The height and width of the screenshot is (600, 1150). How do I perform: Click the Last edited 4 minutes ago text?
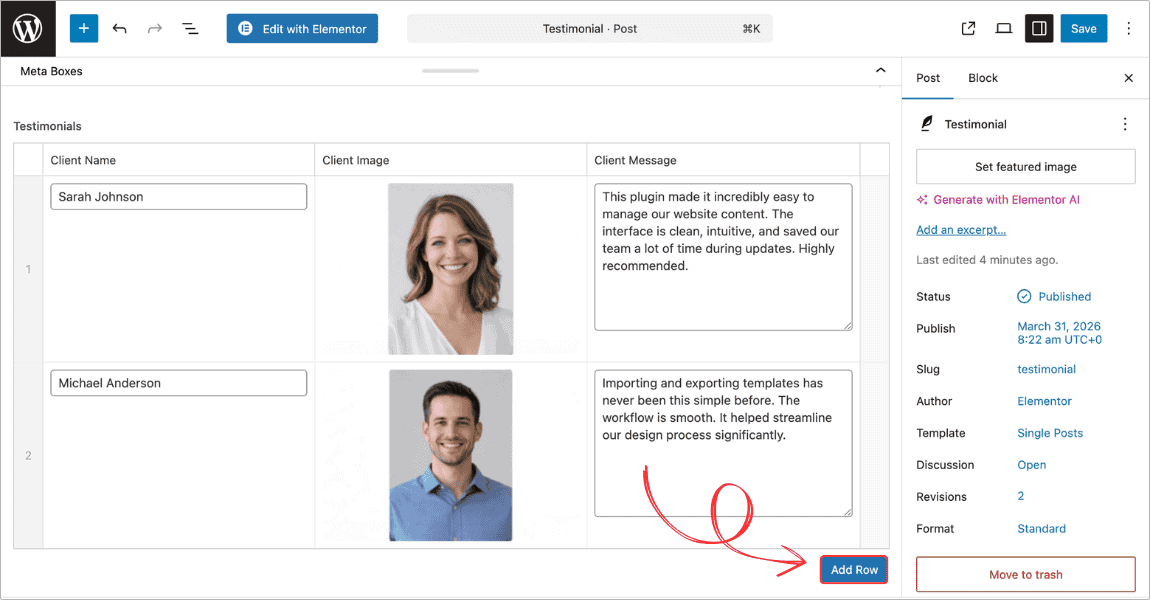(x=987, y=260)
